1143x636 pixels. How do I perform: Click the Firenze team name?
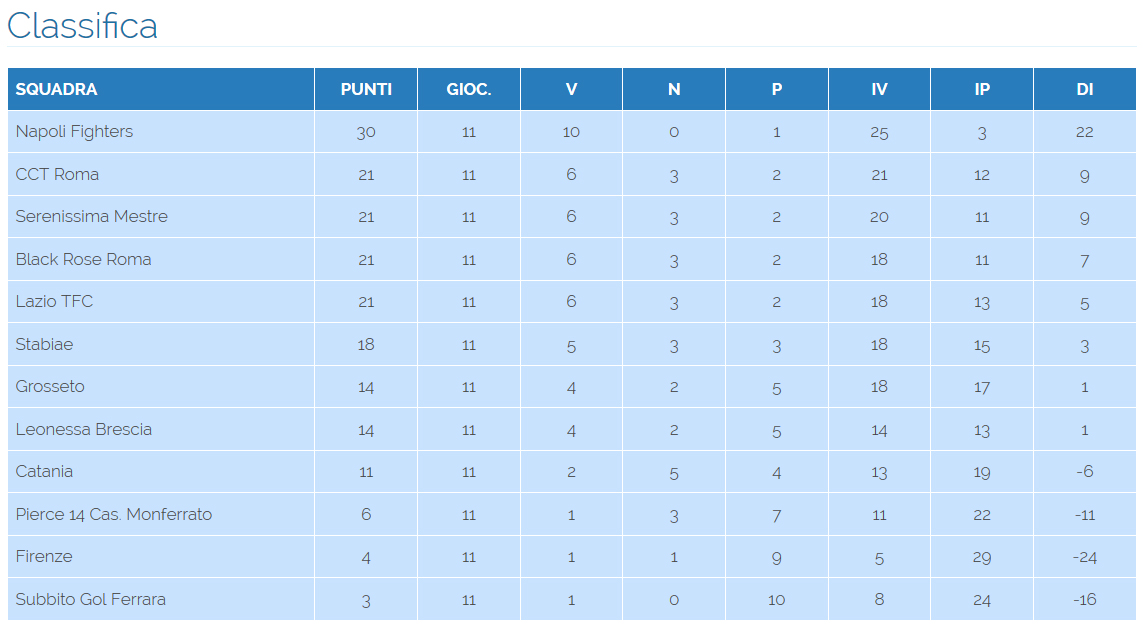[44, 557]
